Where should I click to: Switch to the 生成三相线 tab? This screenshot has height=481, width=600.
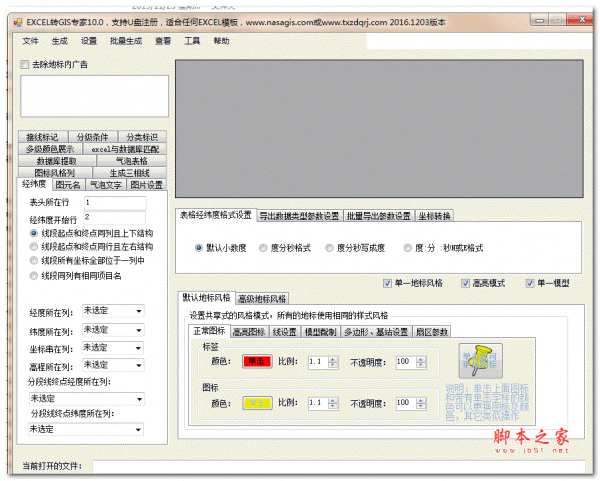(x=130, y=173)
